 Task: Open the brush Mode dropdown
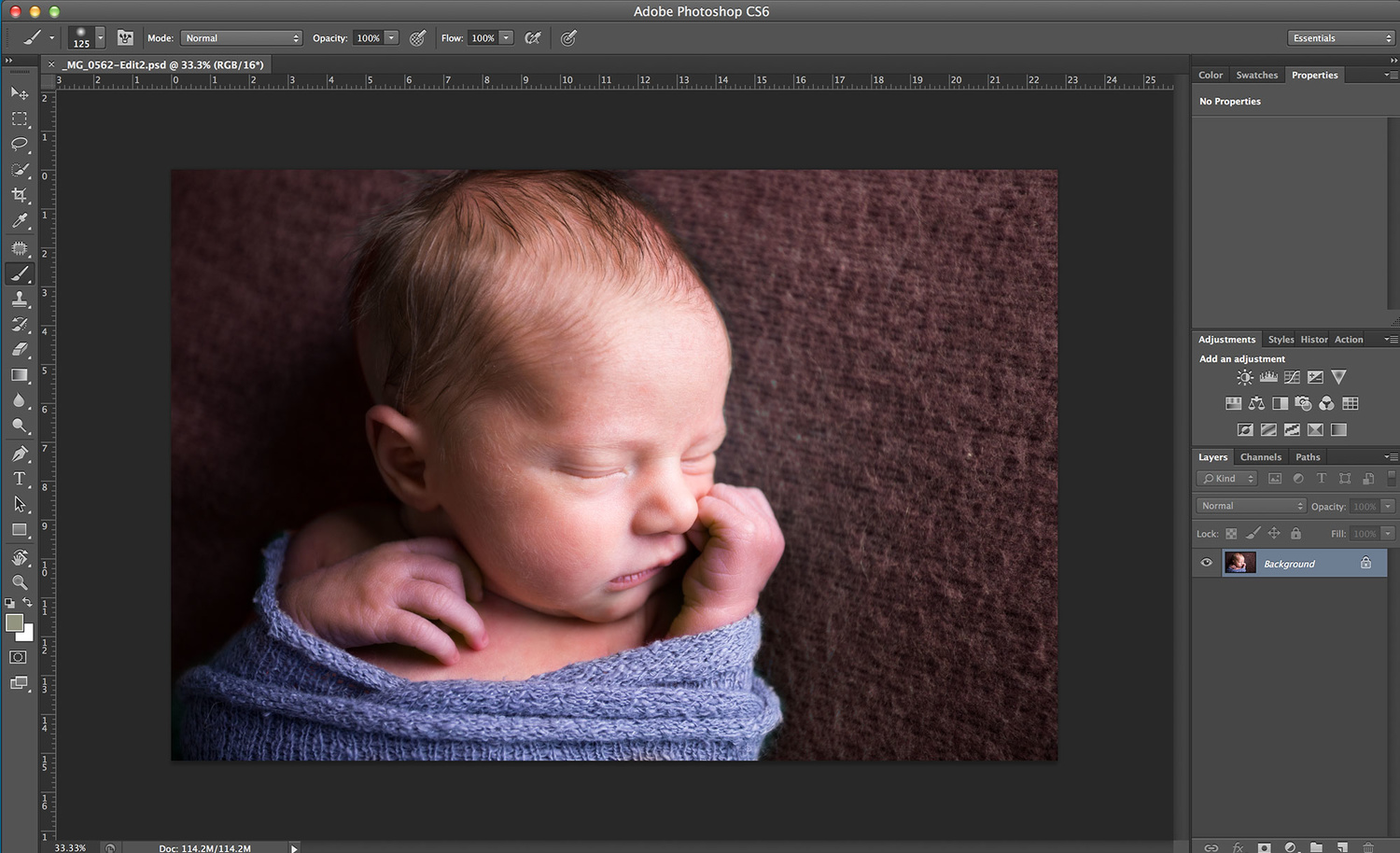[x=241, y=38]
